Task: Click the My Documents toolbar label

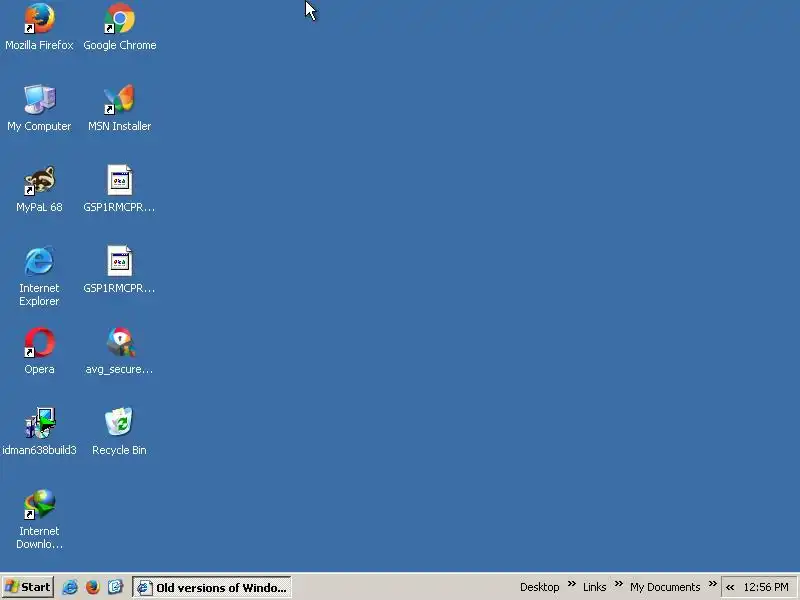Action: (665, 587)
